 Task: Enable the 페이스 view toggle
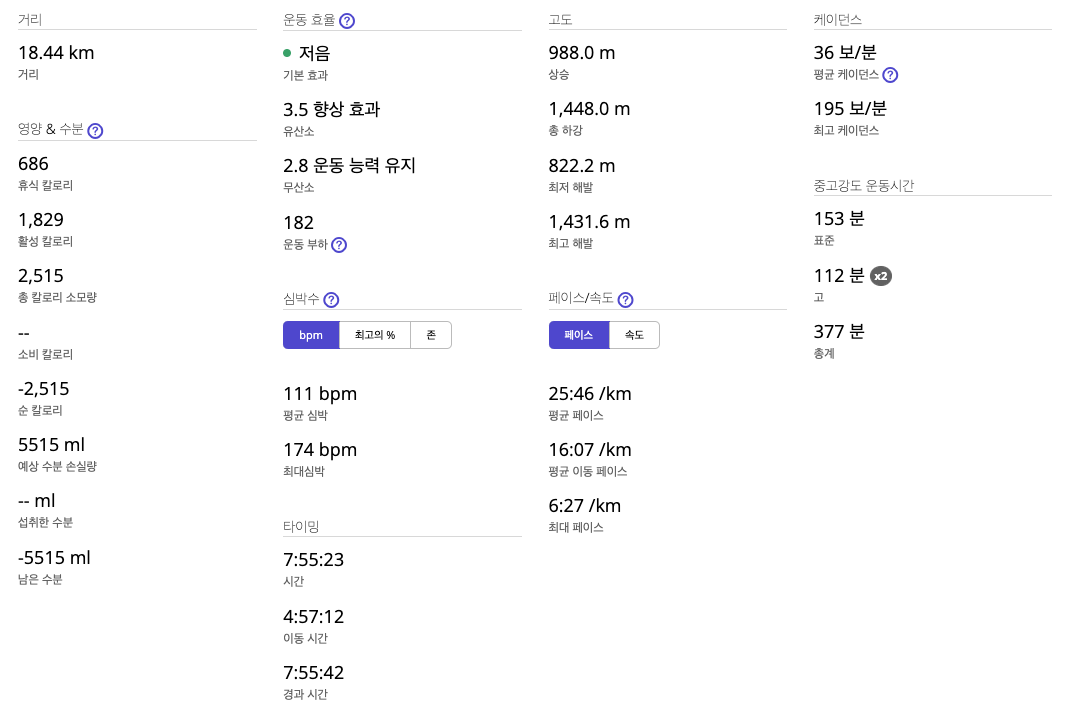point(578,335)
